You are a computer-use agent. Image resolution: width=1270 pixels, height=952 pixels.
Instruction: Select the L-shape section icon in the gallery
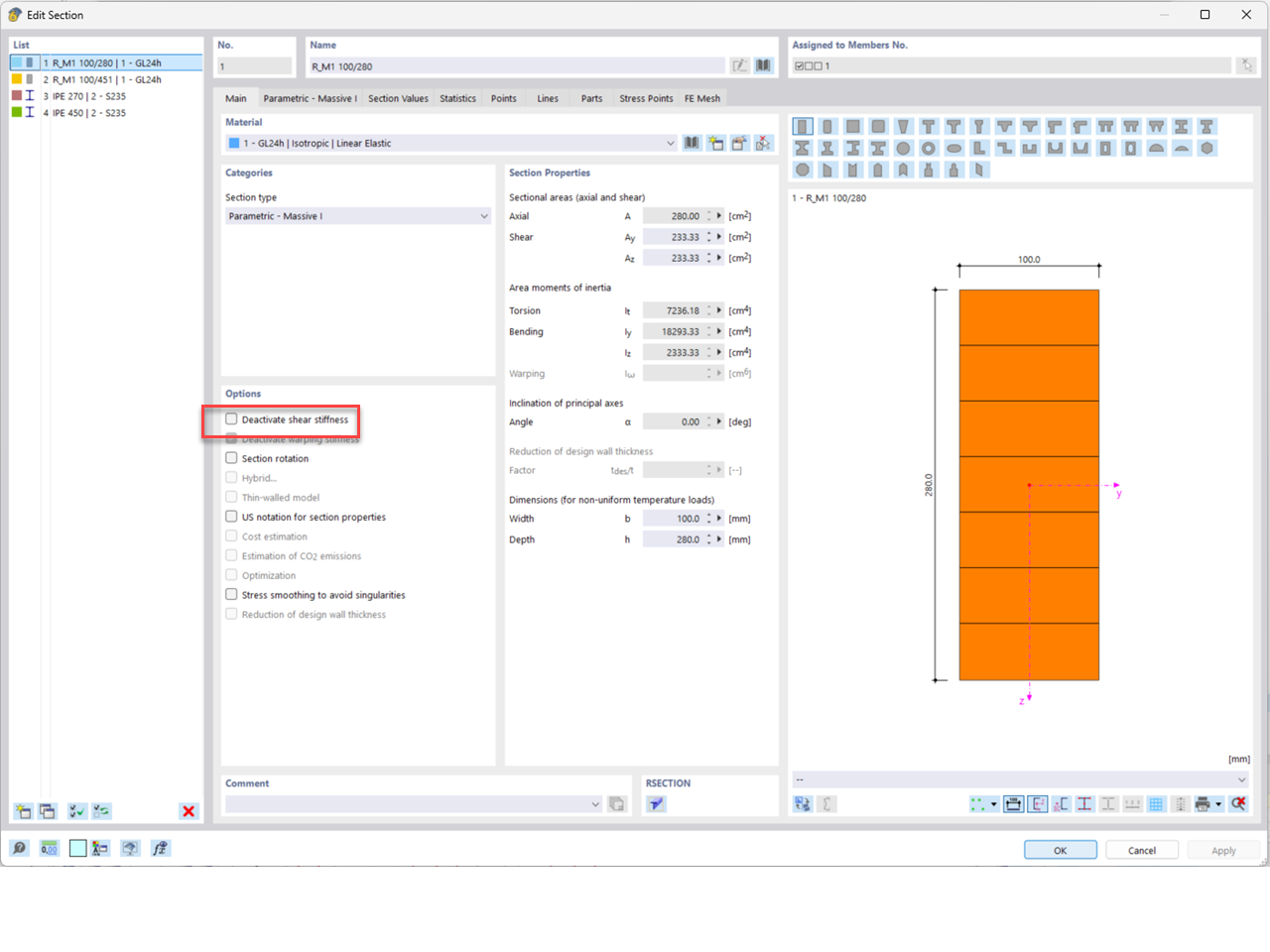click(977, 147)
